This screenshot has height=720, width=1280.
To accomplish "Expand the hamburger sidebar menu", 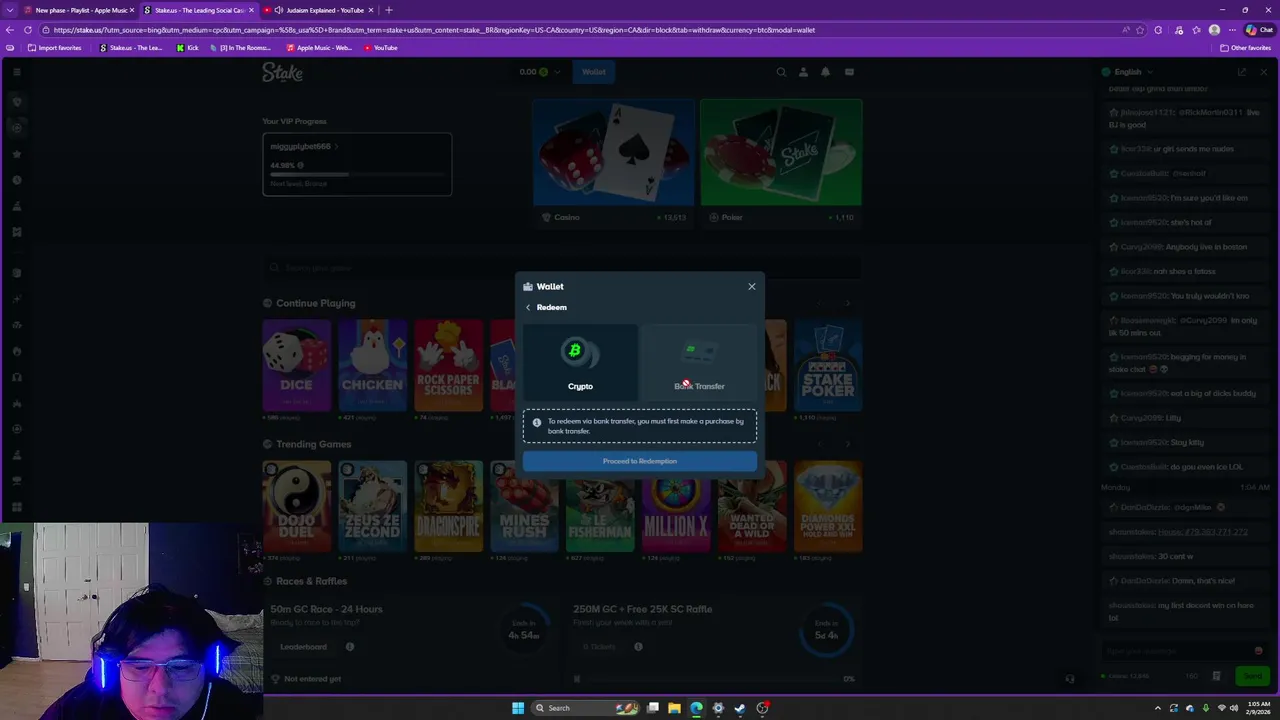I will point(17,72).
